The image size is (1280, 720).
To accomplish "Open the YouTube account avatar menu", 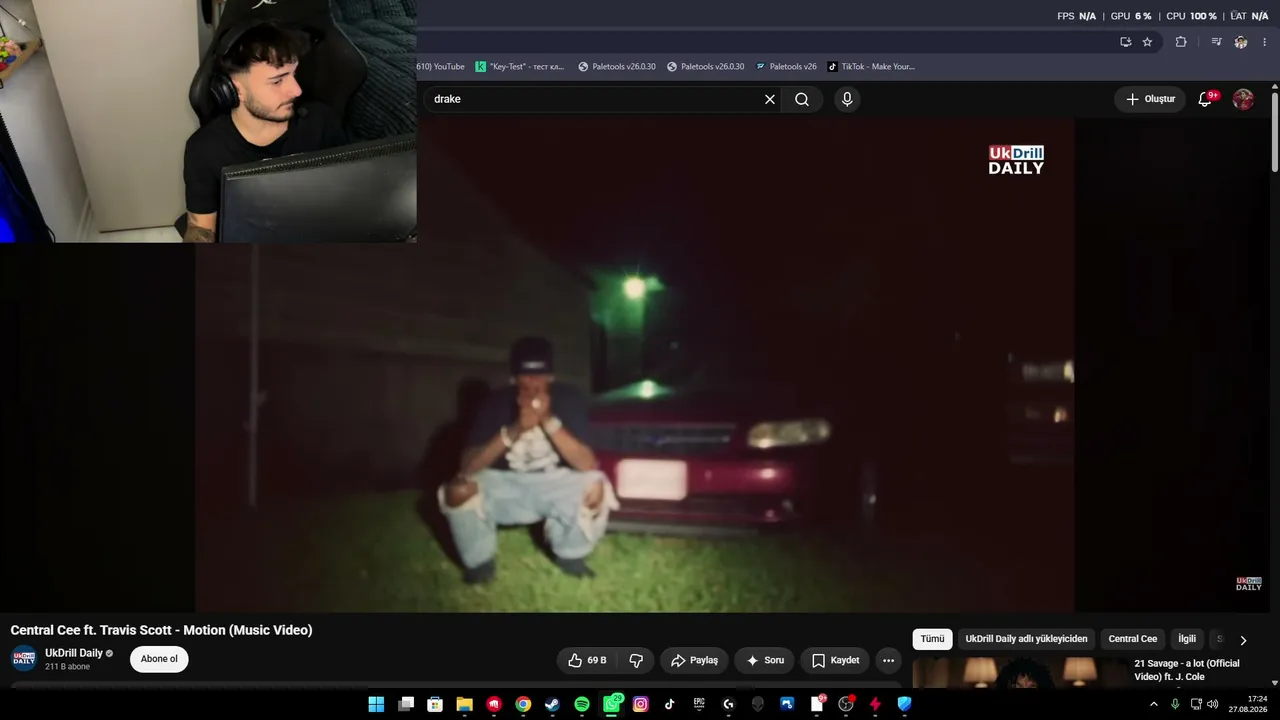I will (x=1243, y=99).
